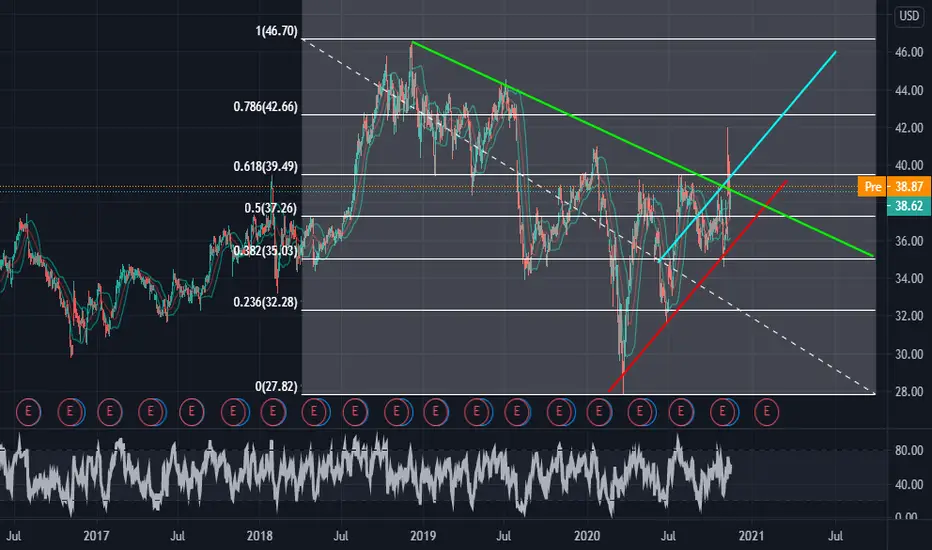This screenshot has height=550, width=932.
Task: Click the 28.00 price scale value
Action: point(909,391)
